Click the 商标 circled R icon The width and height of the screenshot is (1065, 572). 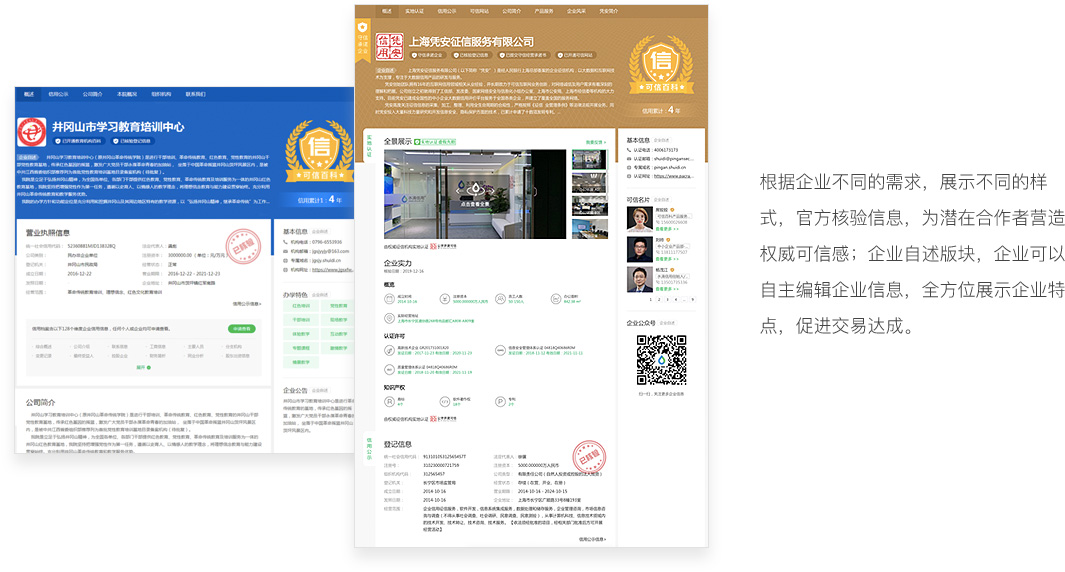pyautogui.click(x=389, y=401)
